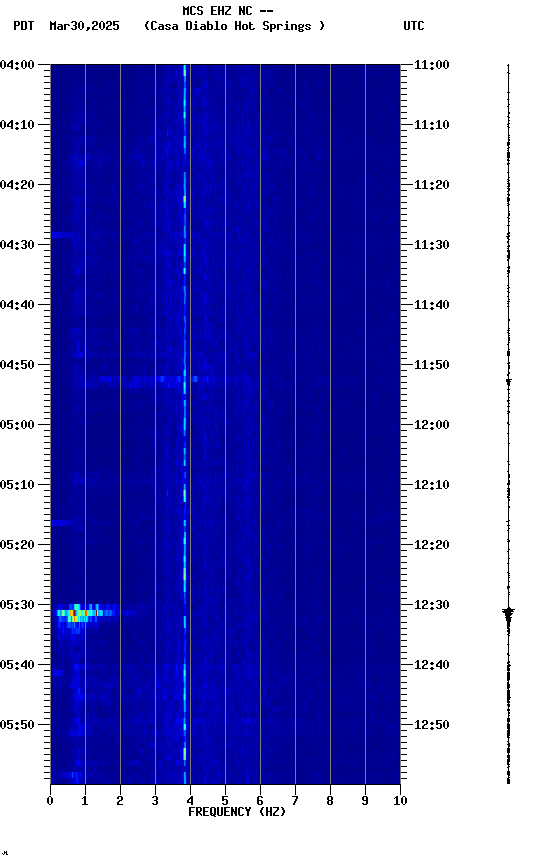Click the 'FREQUENCY (HZ)' axis label
Viewport: 552px width, 864px height.
(x=237, y=812)
